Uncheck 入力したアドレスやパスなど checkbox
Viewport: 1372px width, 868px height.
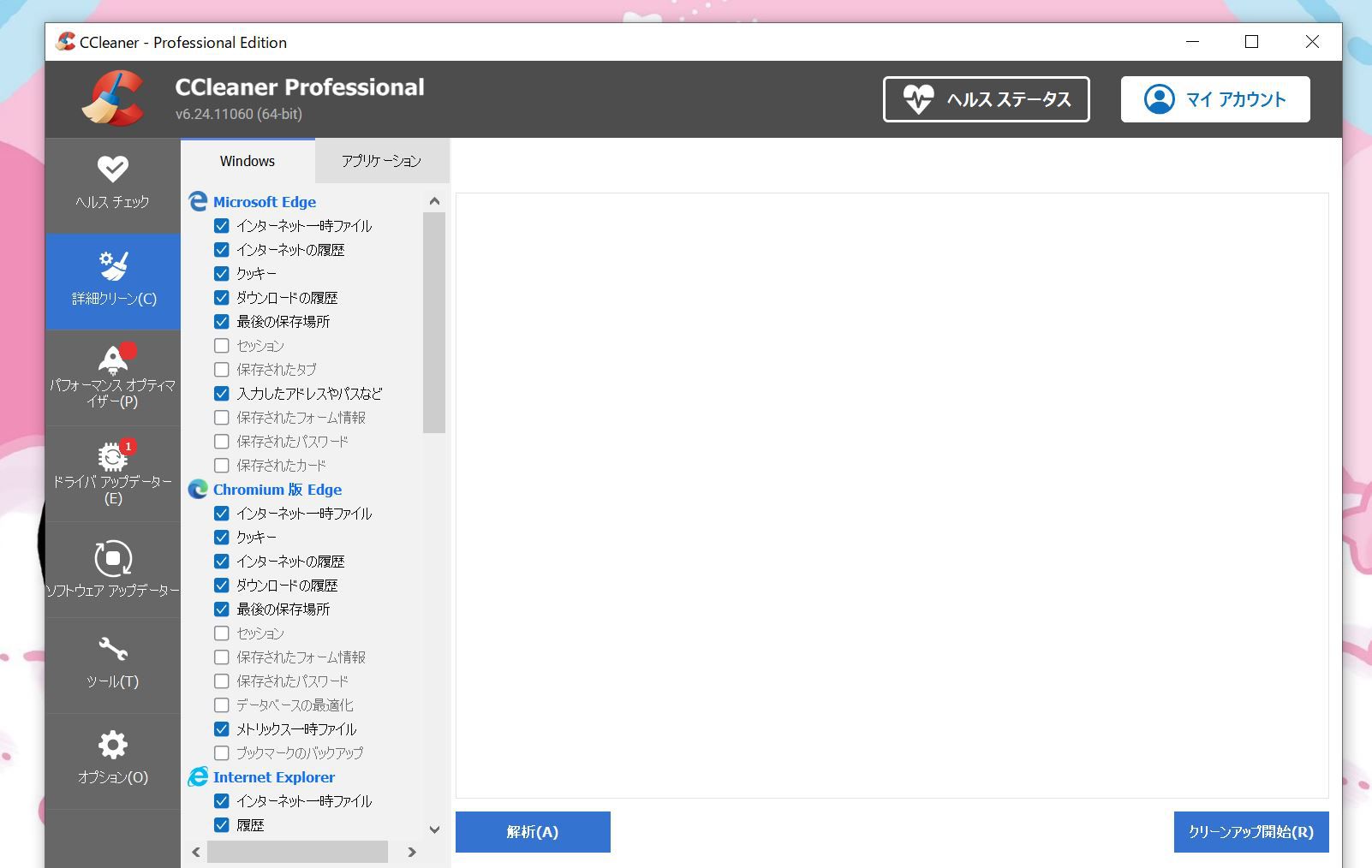pos(222,394)
